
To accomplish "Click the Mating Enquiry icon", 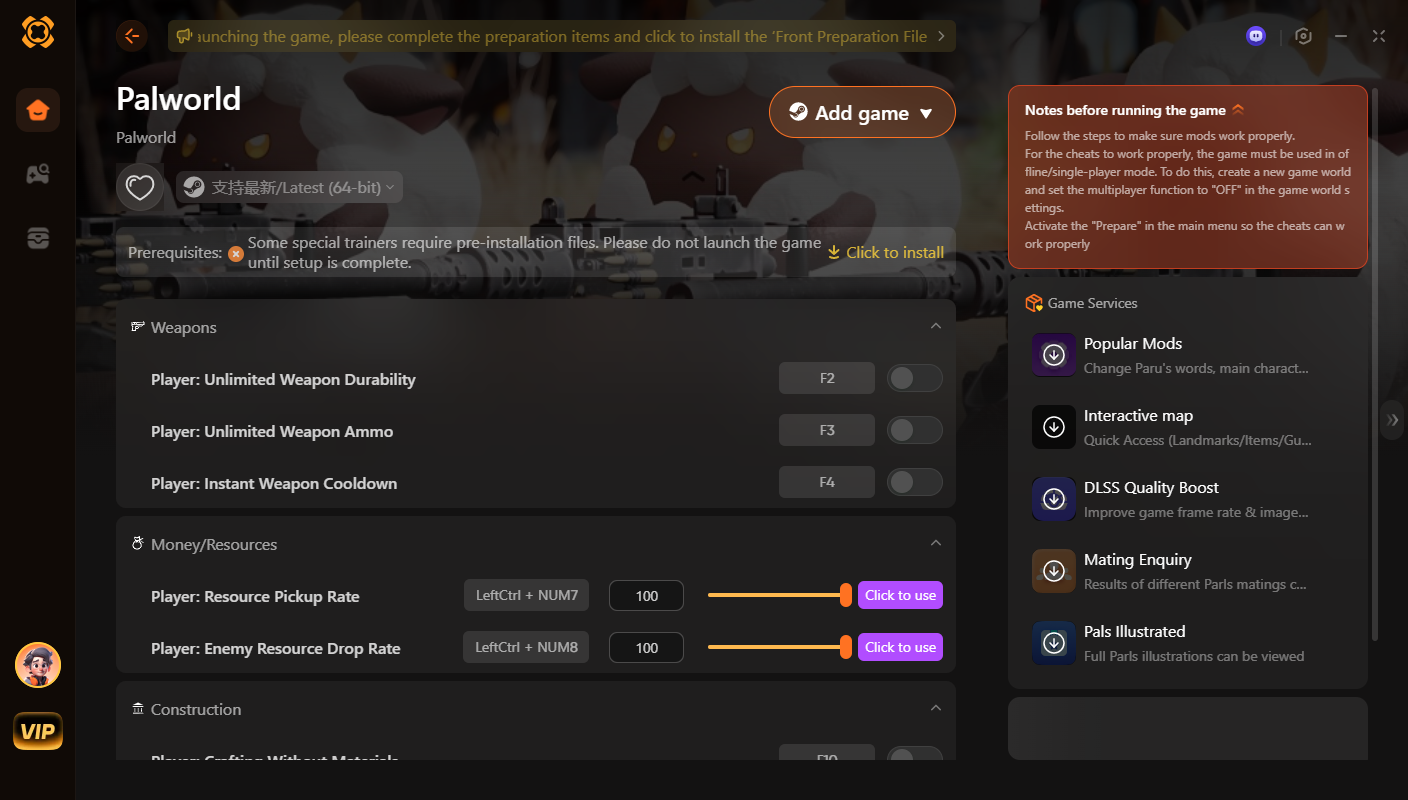I will (x=1053, y=571).
